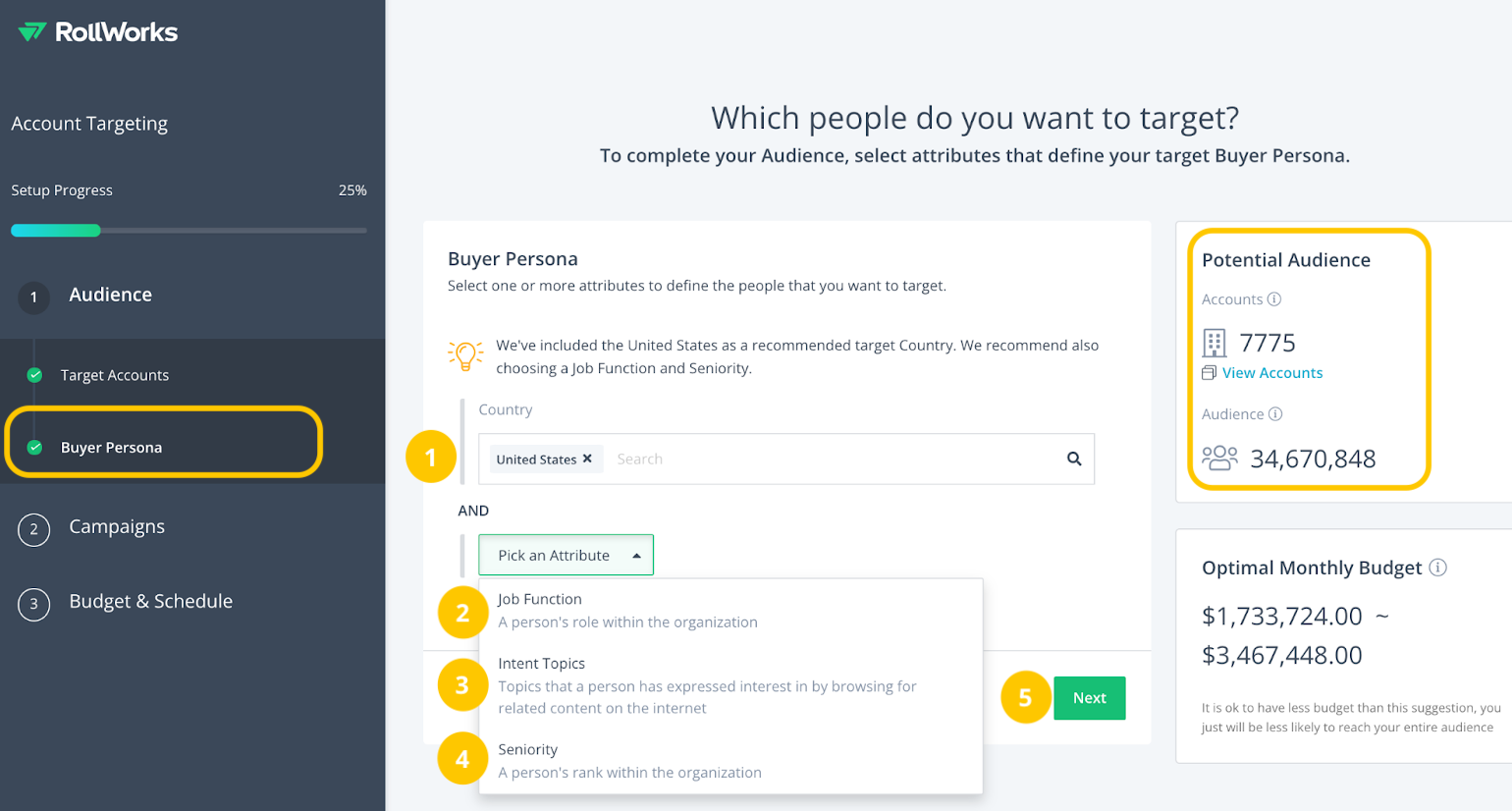Remove the United States country tag
Image resolution: width=1512 pixels, height=811 pixels.
coord(587,459)
